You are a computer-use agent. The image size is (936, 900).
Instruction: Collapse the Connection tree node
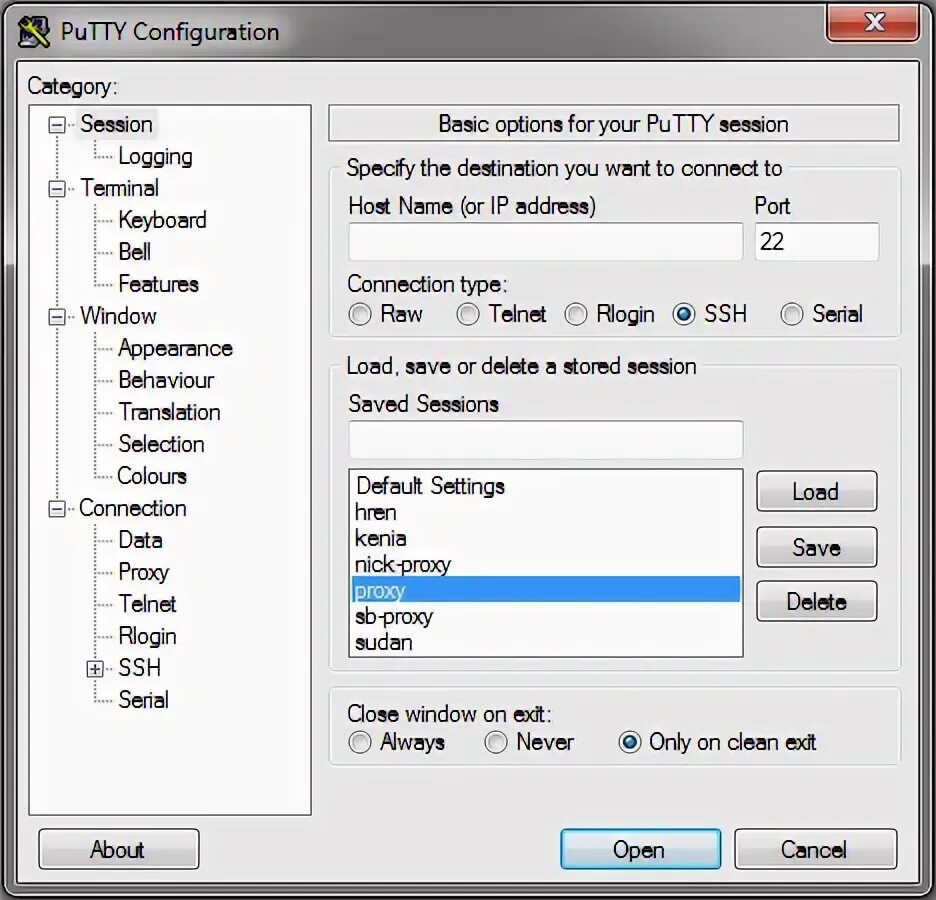[57, 509]
